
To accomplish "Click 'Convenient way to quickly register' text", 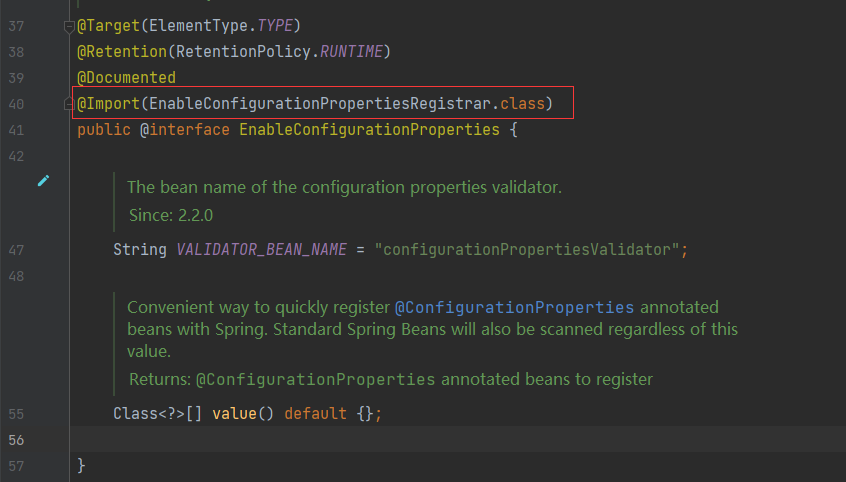I will (258, 307).
